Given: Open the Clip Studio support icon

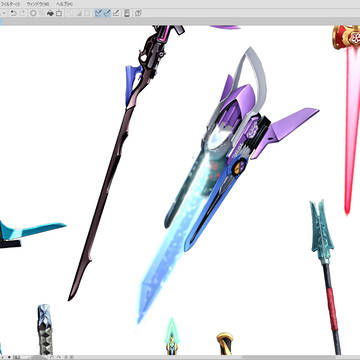Looking at the screenshot, I should pyautogui.click(x=138, y=13).
